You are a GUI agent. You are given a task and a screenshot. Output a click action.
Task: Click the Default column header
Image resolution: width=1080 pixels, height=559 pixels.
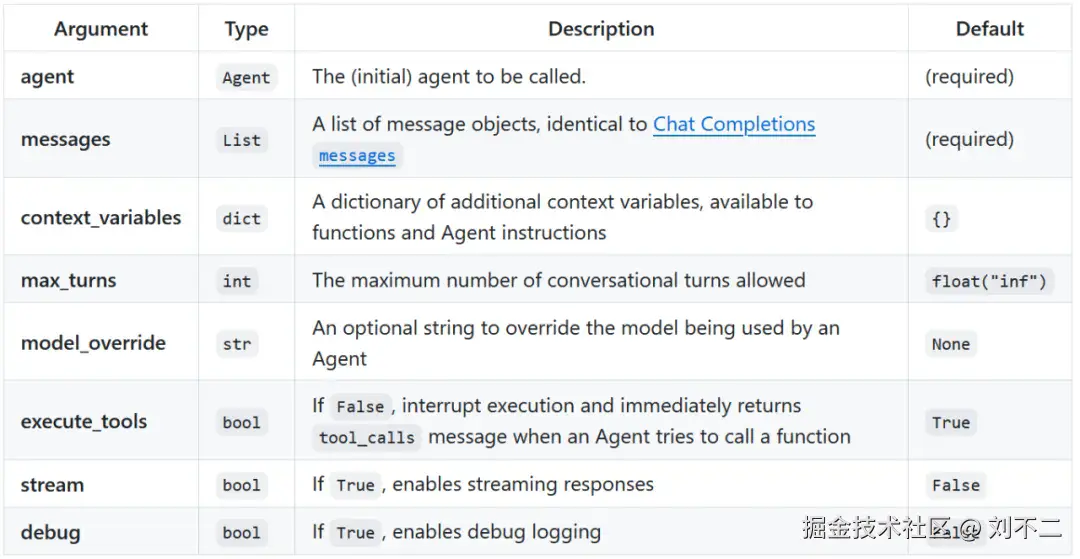(x=989, y=29)
